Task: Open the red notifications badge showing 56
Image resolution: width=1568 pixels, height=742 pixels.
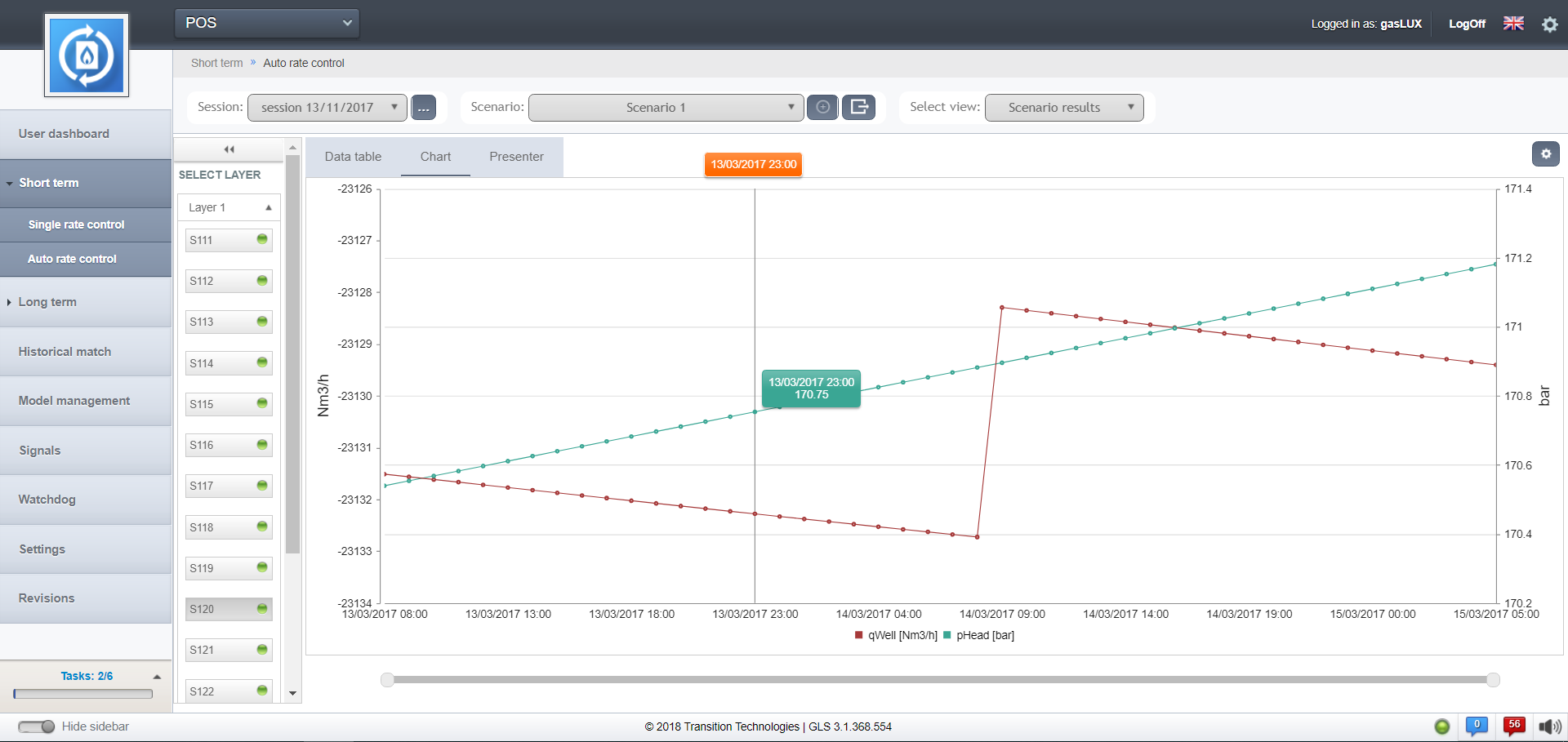Action: [x=1514, y=725]
